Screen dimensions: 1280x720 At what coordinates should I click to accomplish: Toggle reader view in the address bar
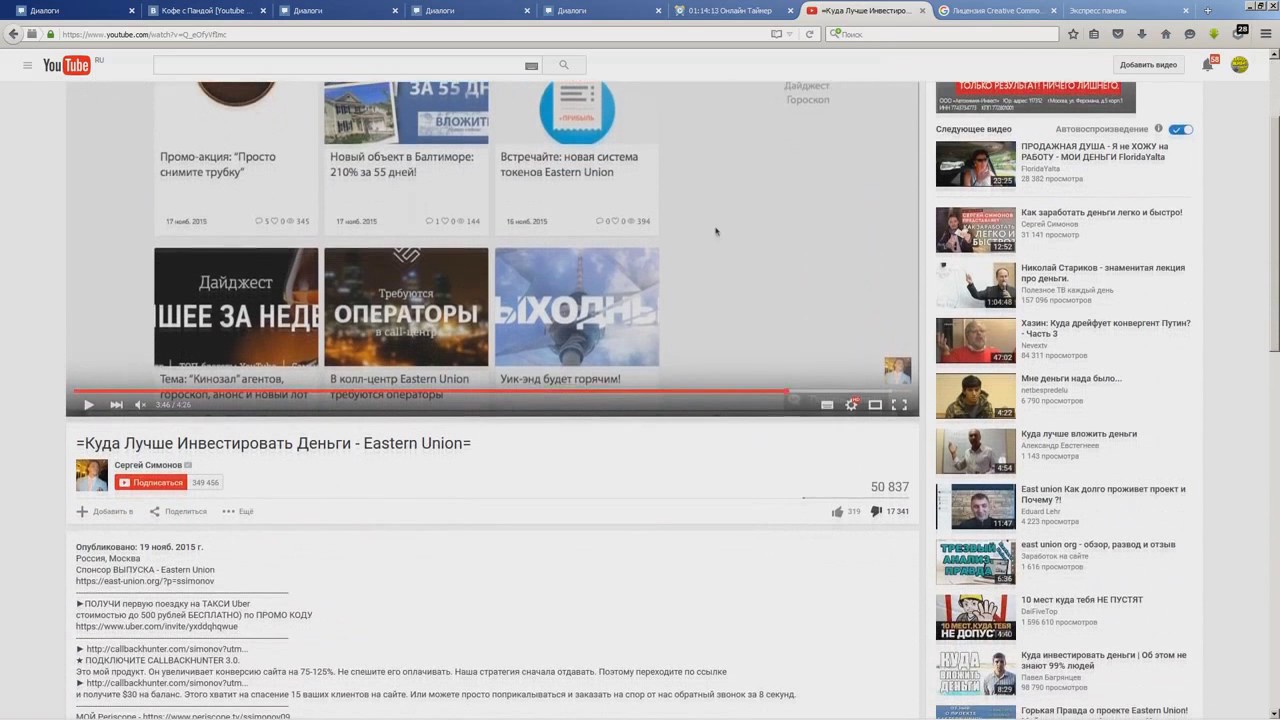click(776, 34)
